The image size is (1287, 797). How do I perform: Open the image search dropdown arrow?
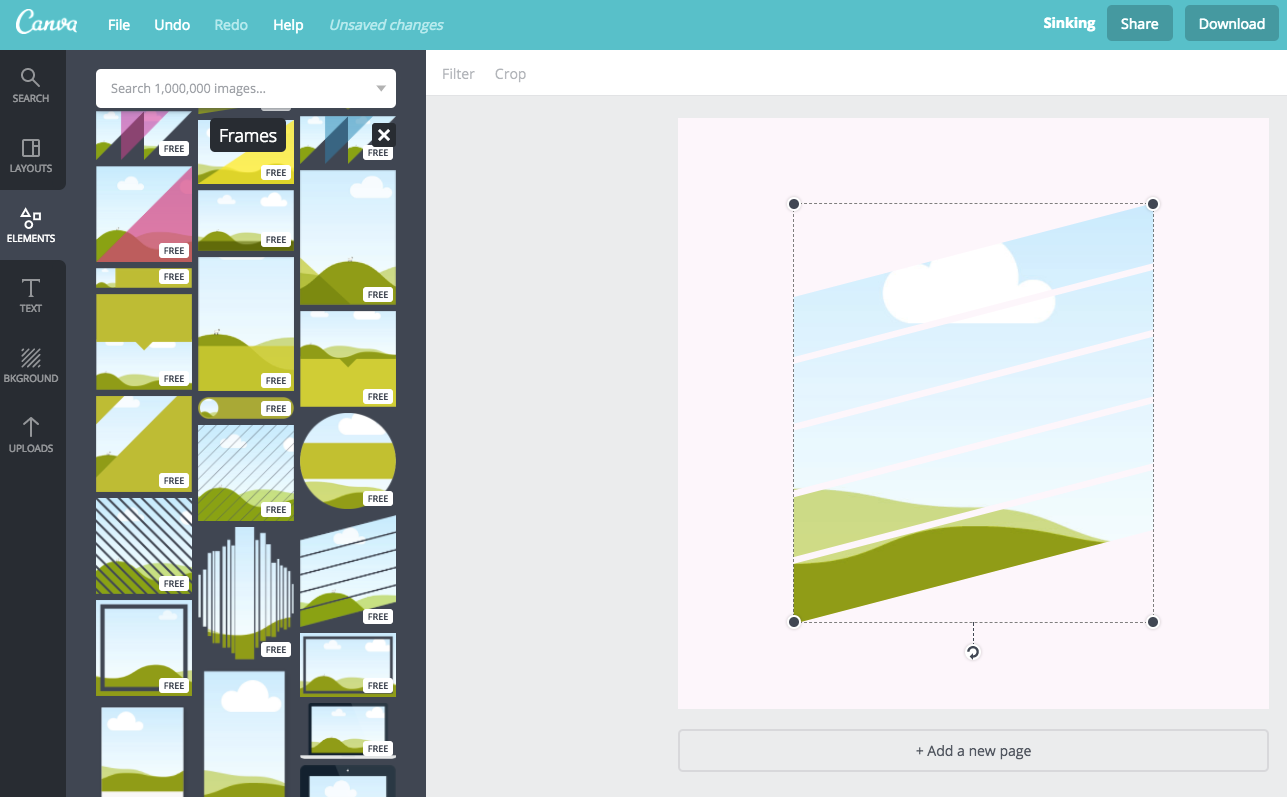(x=381, y=88)
